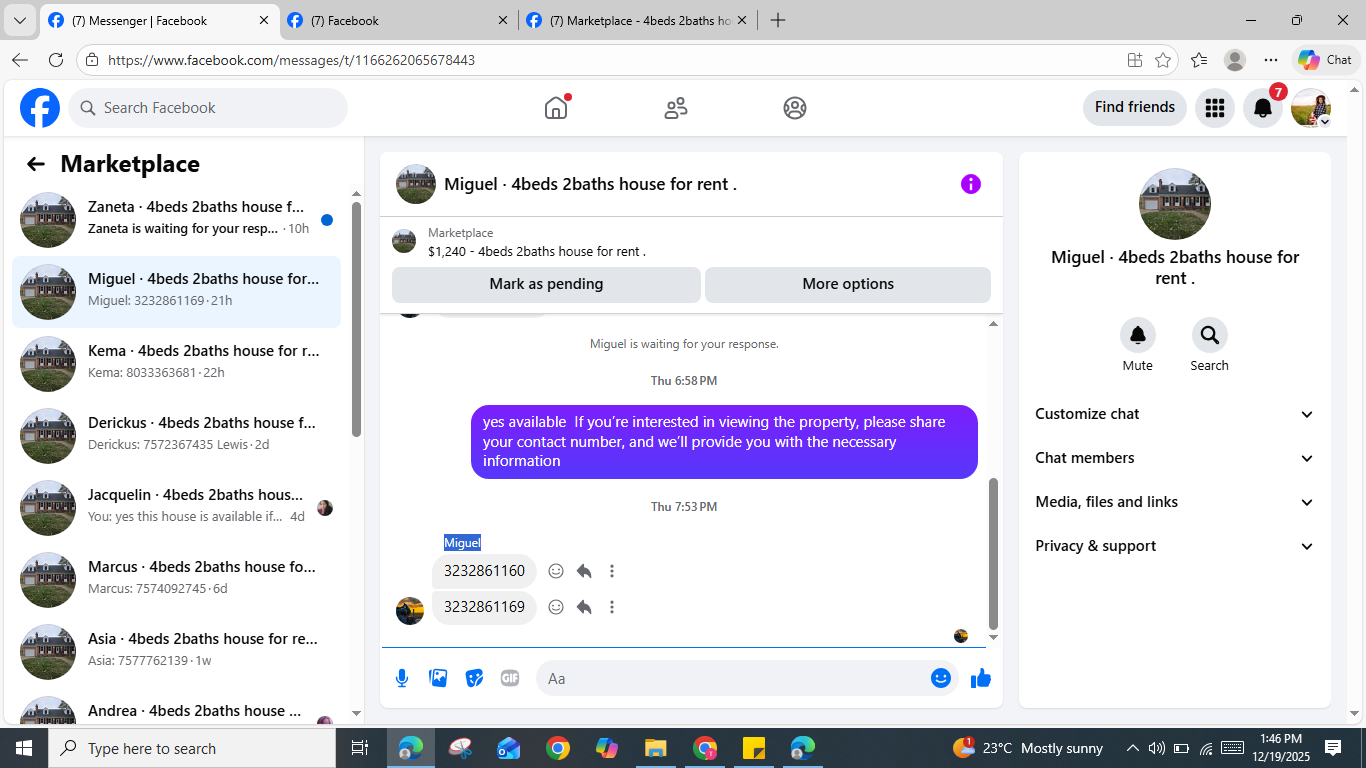Expand Chat members section
Image resolution: width=1366 pixels, height=768 pixels.
(1174, 458)
